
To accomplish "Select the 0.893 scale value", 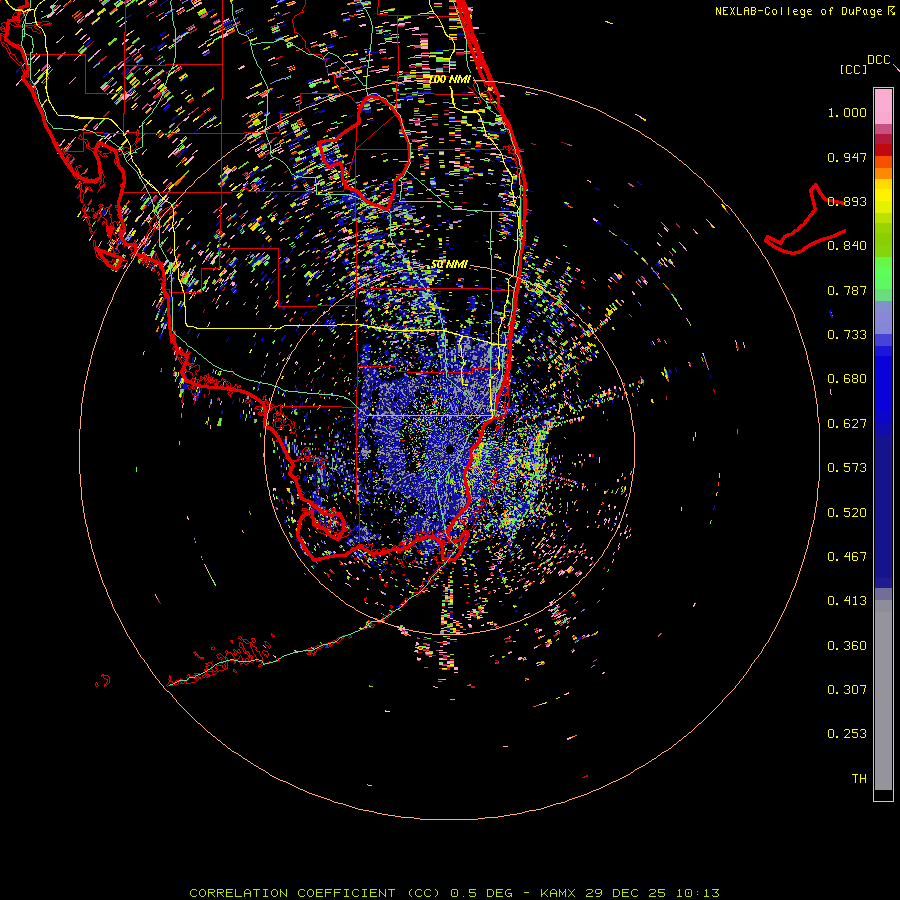I will pyautogui.click(x=847, y=201).
